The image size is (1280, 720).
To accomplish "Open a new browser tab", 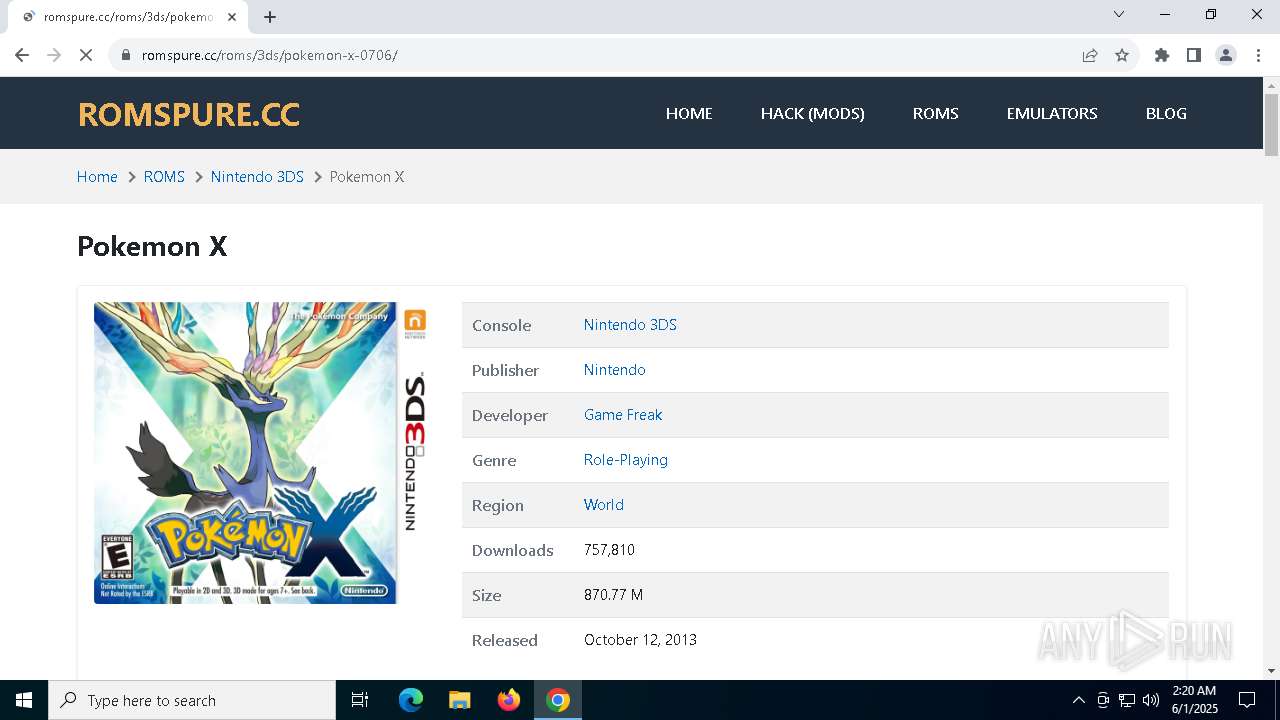I will 270,17.
